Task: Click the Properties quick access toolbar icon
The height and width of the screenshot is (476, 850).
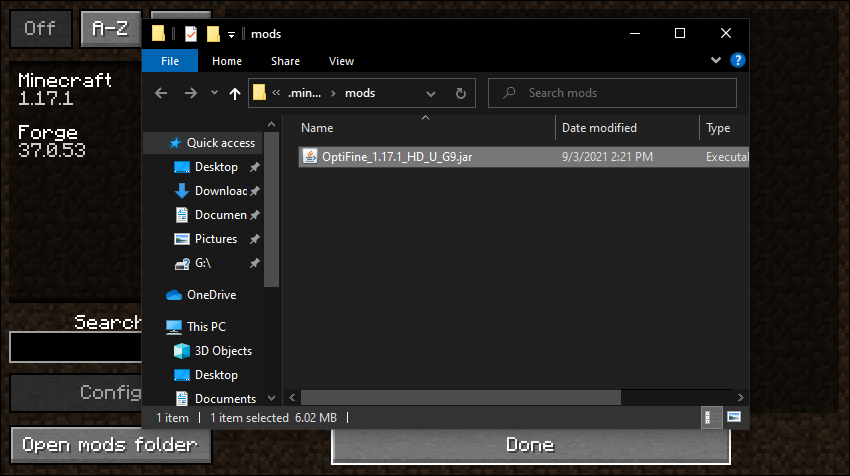Action: 190,34
